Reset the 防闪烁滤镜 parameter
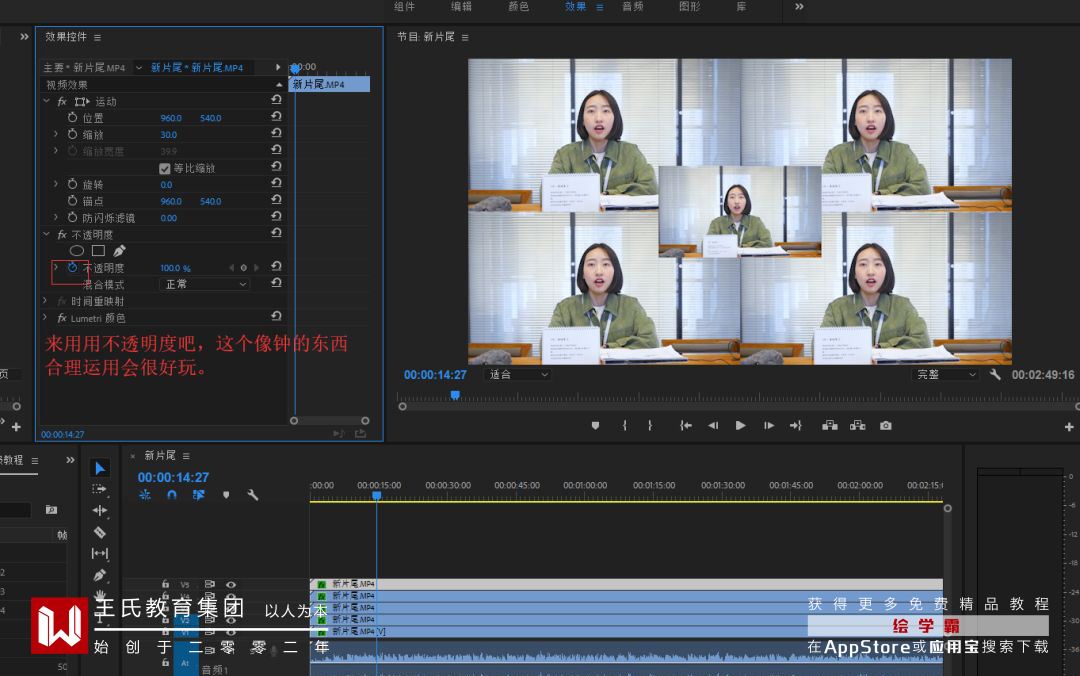 [276, 216]
